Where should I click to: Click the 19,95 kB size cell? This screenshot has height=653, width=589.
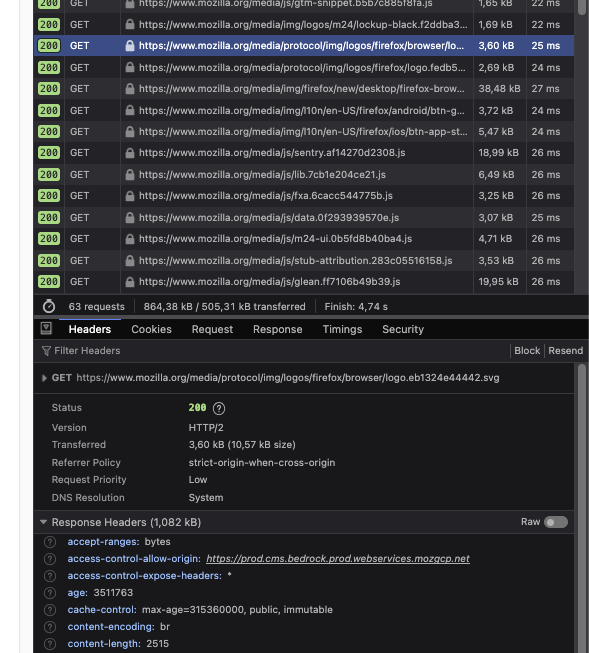pos(499,282)
